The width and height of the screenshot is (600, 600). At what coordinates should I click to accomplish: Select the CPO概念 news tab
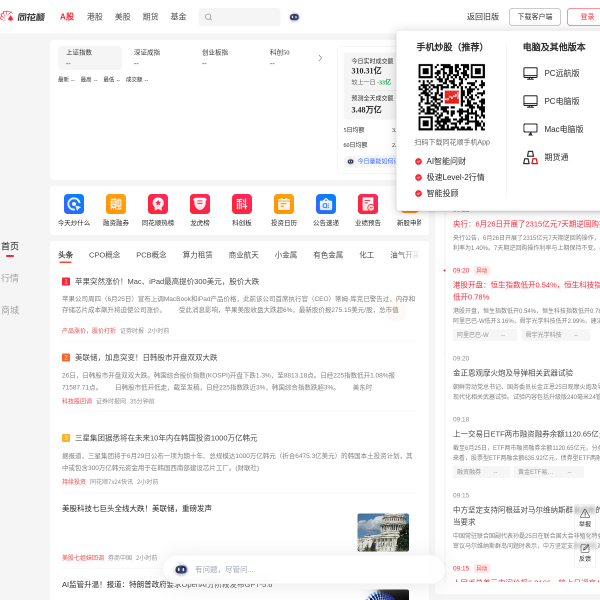(104, 255)
